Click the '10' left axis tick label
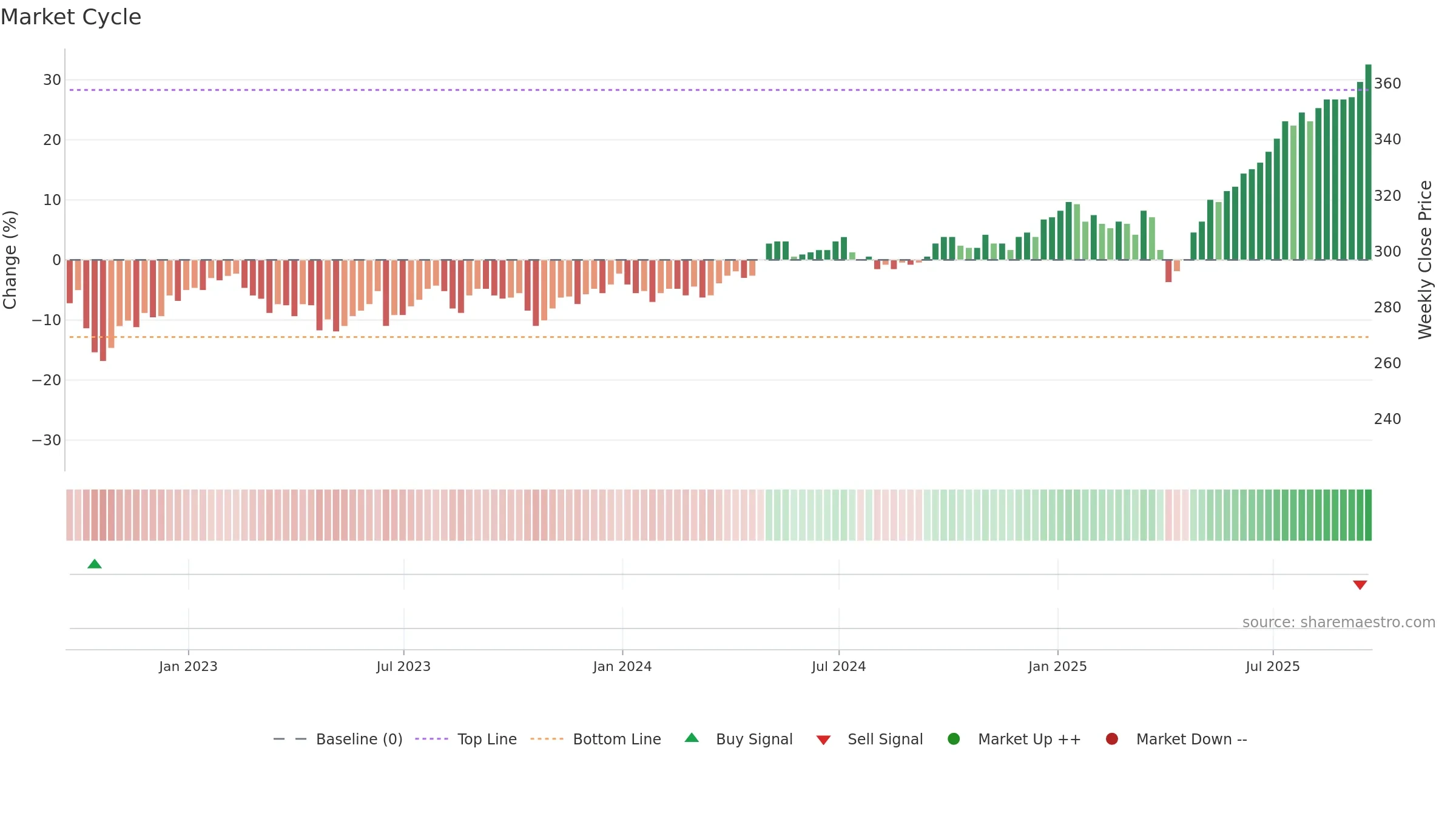The image size is (1456, 819). [52, 200]
